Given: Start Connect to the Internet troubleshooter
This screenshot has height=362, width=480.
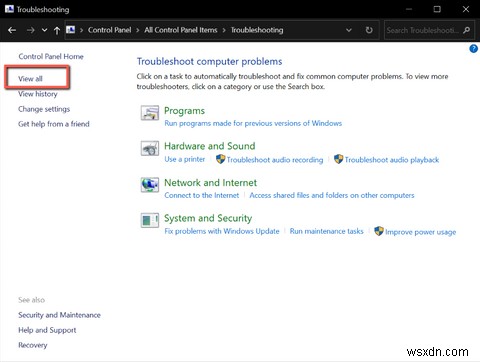Looking at the screenshot, I should (x=202, y=195).
